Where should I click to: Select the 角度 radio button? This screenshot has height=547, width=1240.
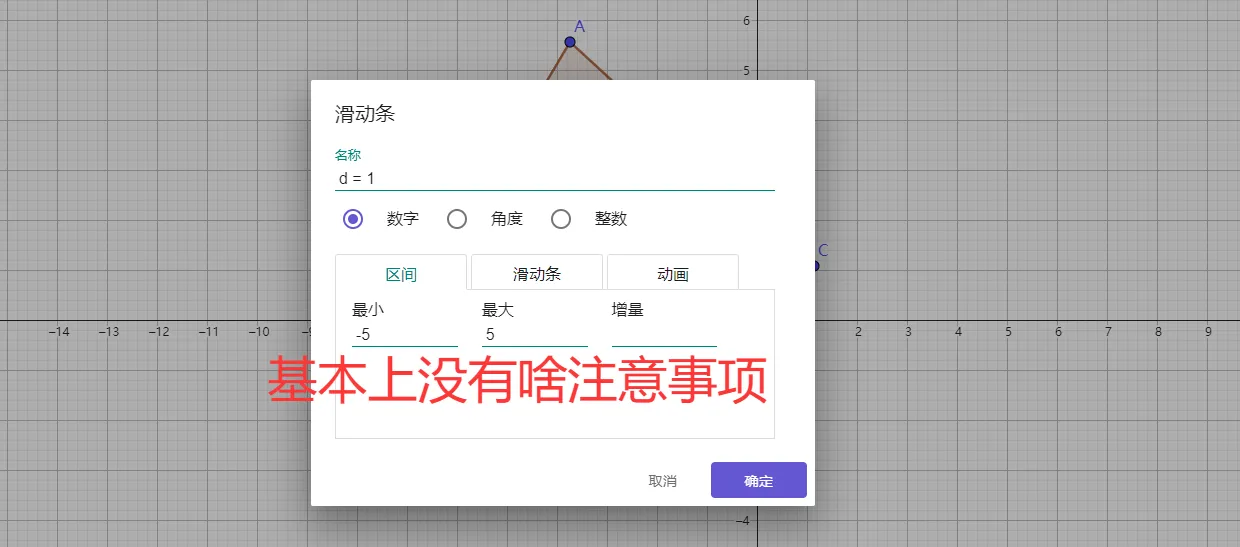point(457,219)
